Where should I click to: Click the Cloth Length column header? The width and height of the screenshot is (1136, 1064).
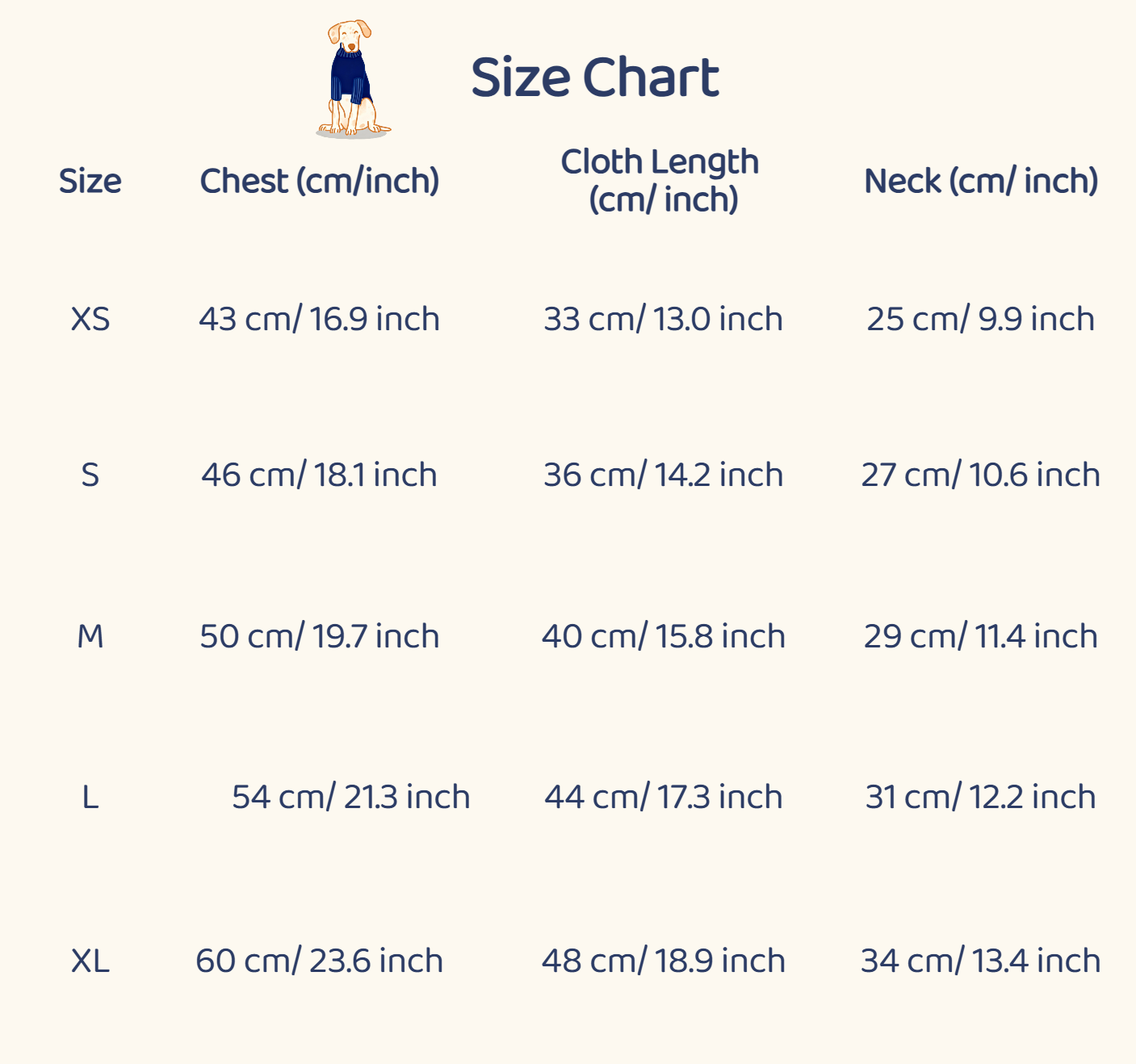pos(660,180)
